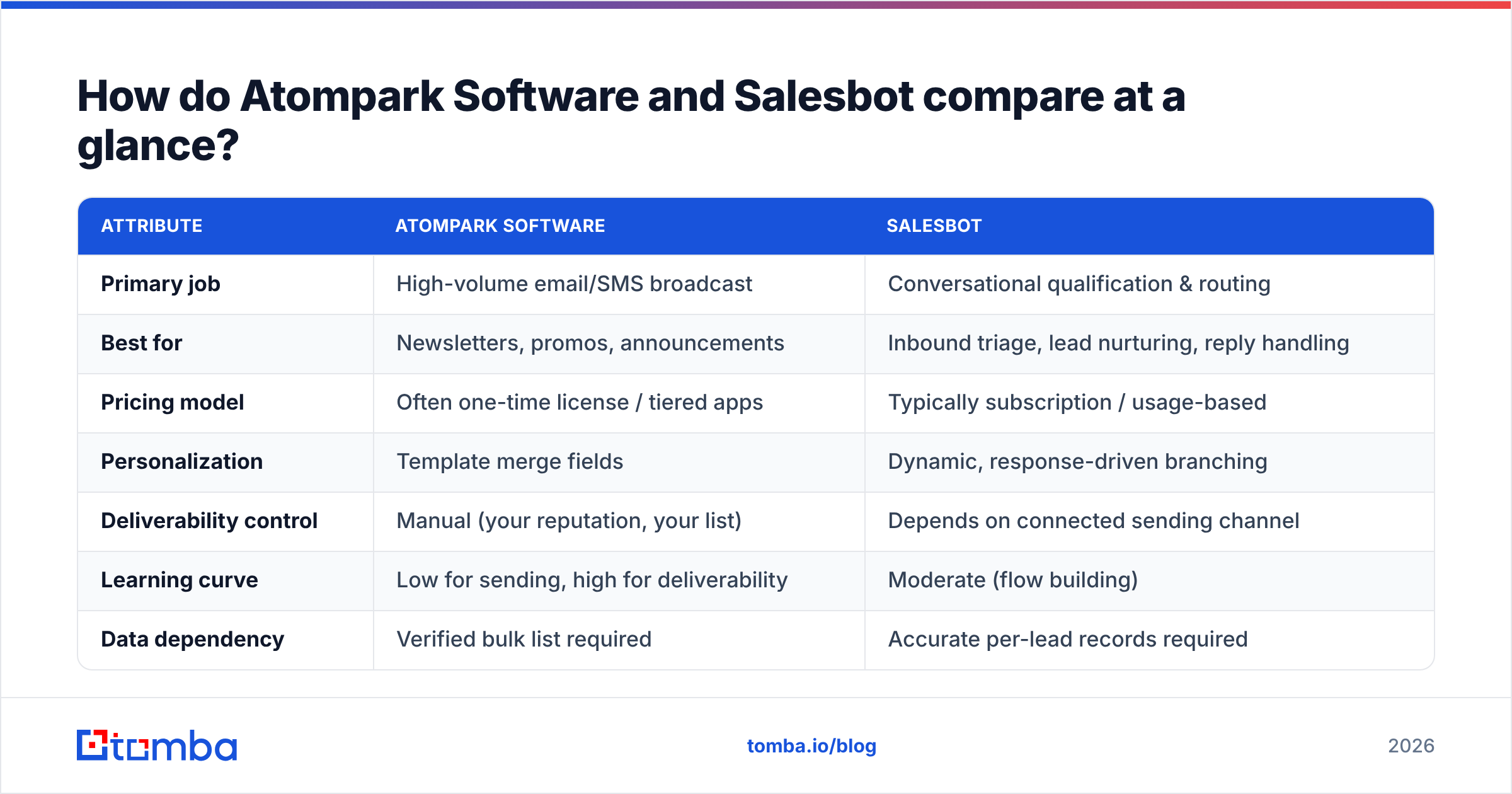This screenshot has height=794, width=1512.
Task: Click the 2026 year label
Action: [x=1411, y=746]
